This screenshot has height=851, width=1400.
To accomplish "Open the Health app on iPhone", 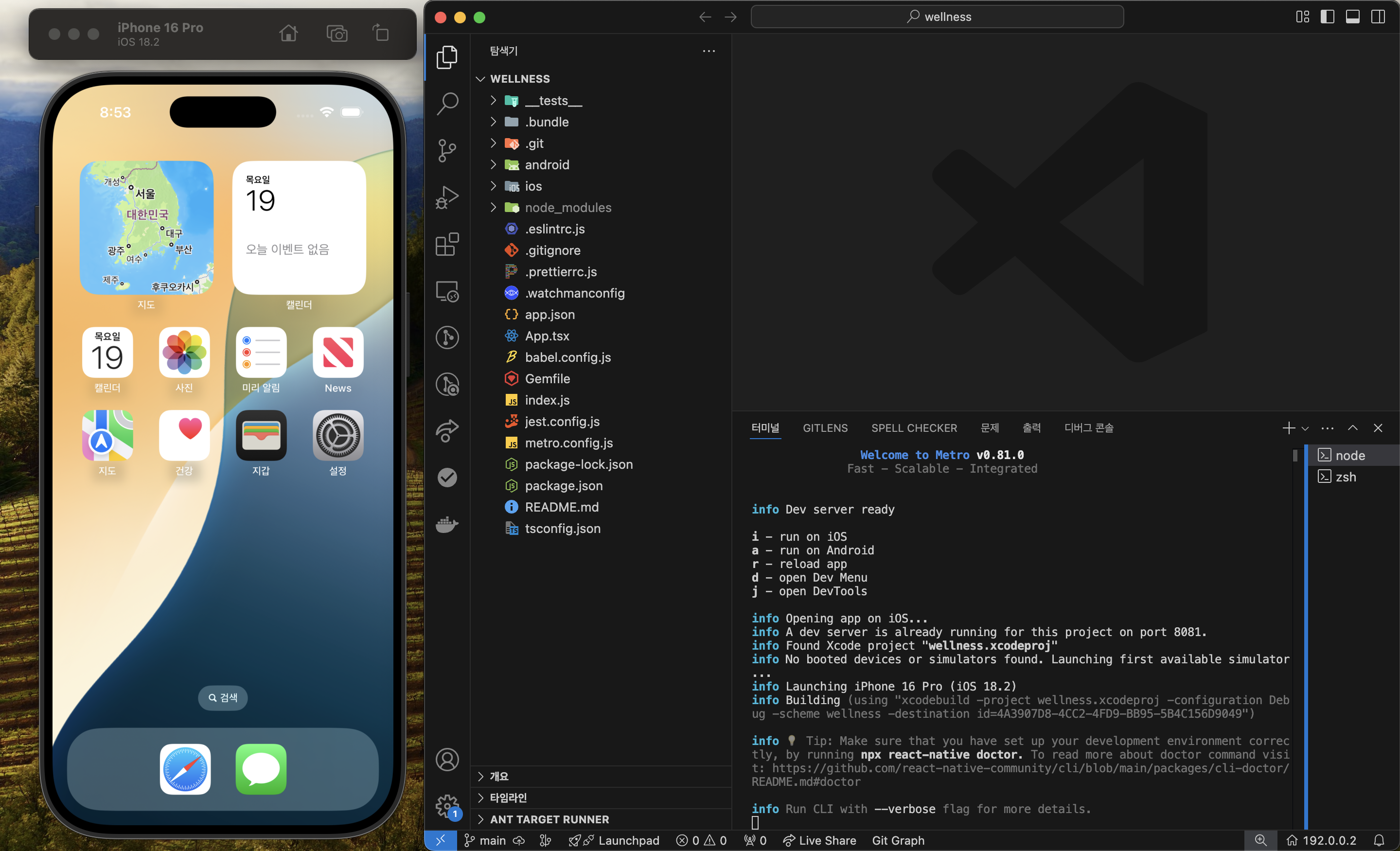I will pyautogui.click(x=184, y=435).
